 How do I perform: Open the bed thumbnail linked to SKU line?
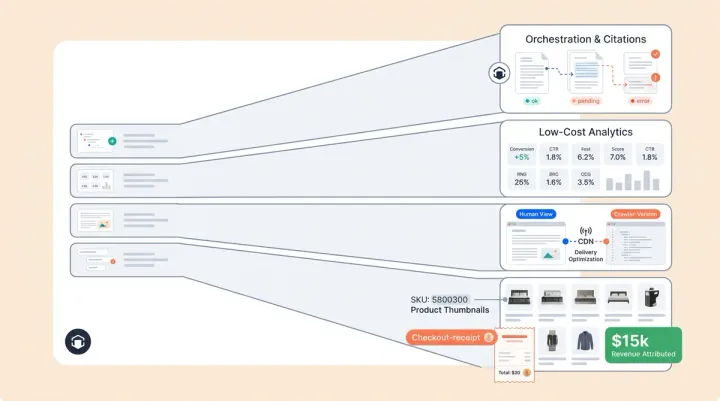point(519,297)
